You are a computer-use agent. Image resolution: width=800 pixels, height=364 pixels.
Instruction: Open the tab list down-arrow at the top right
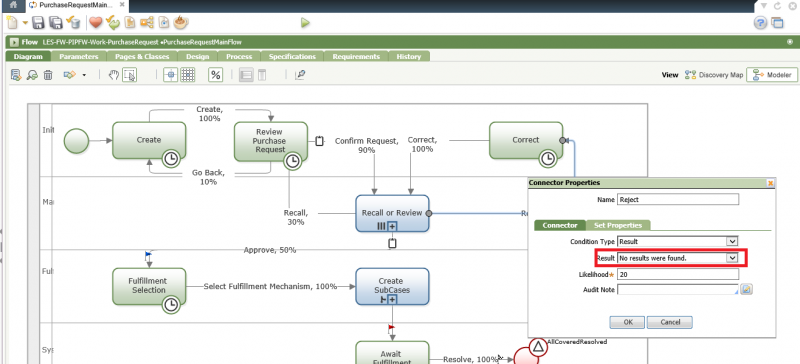tap(764, 6)
